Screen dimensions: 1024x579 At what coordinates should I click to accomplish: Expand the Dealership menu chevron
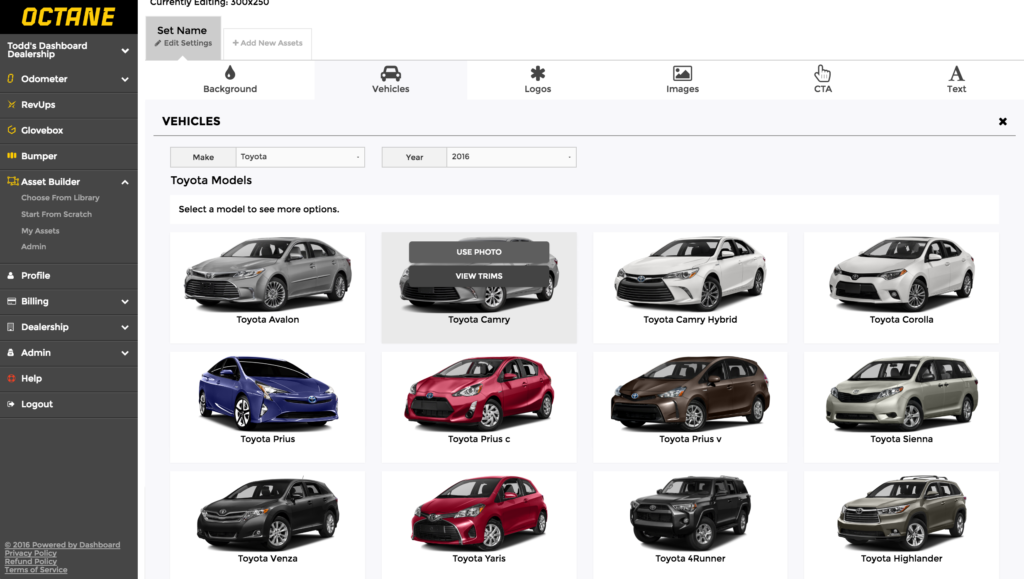click(125, 327)
